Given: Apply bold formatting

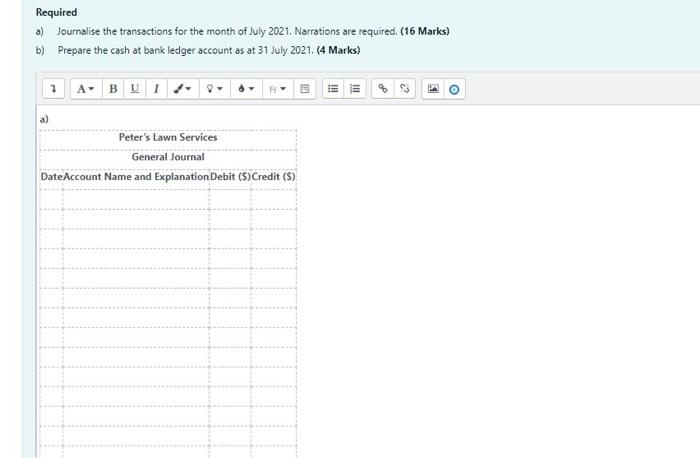Looking at the screenshot, I should tap(113, 89).
